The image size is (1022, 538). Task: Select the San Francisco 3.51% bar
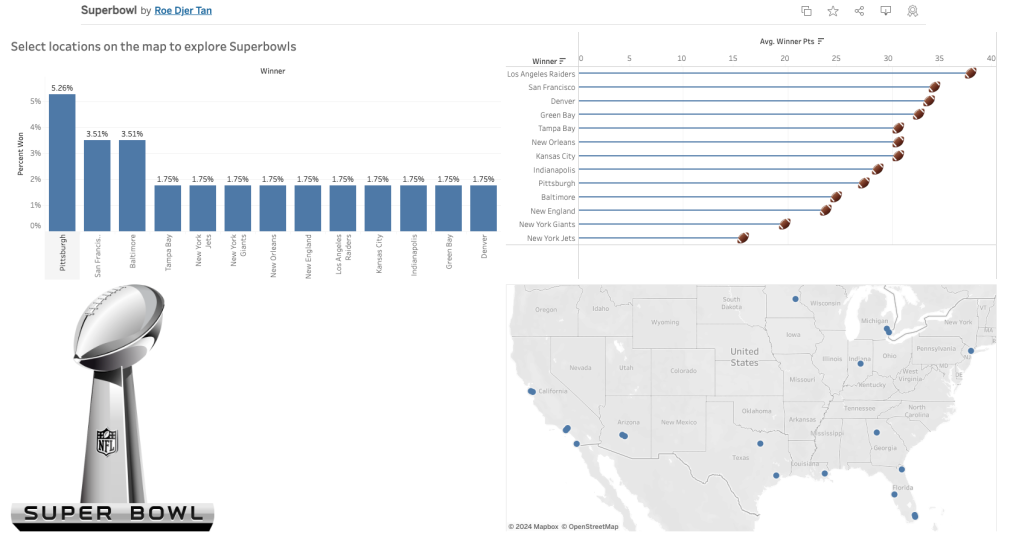pos(97,185)
